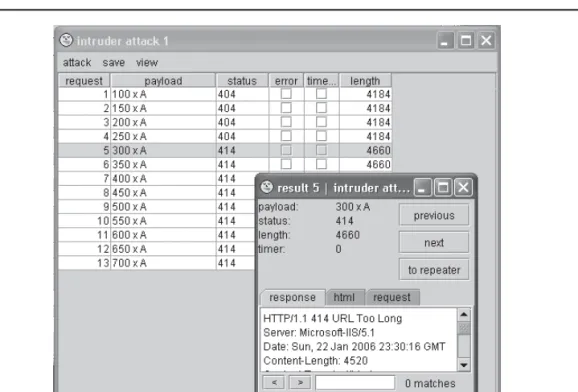Close the intruder attack 1 window
The width and height of the screenshot is (578, 392).
(486, 40)
